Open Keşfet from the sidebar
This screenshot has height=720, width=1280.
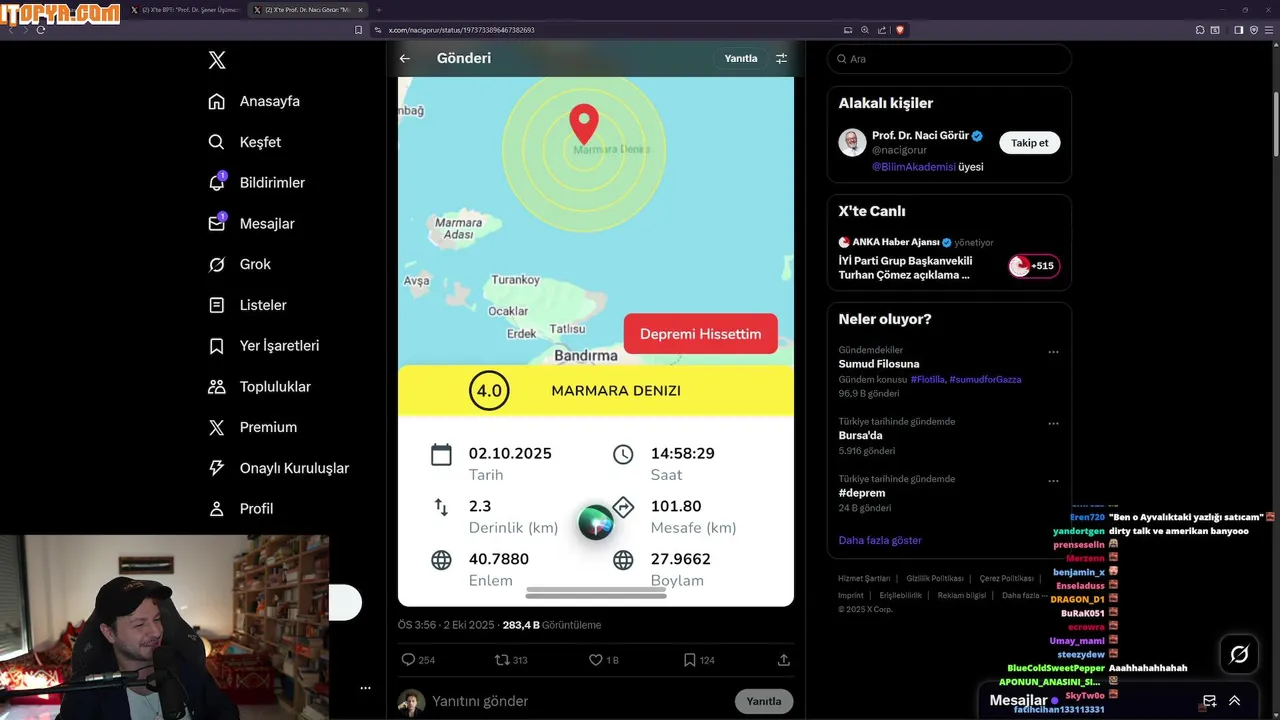coord(245,142)
